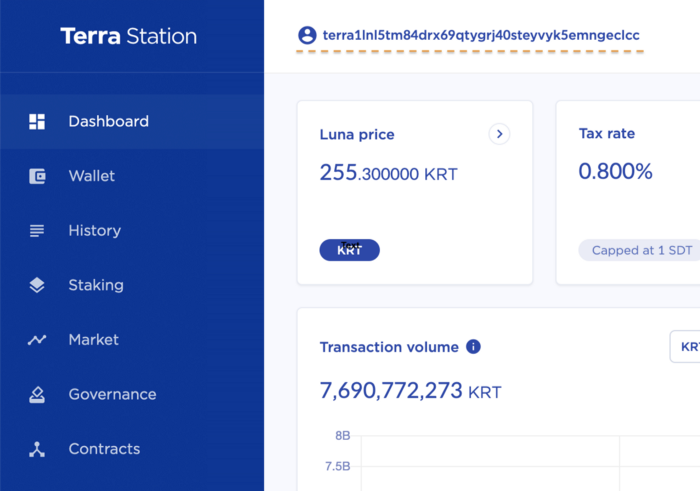Click the KRT currency pill button

(350, 250)
